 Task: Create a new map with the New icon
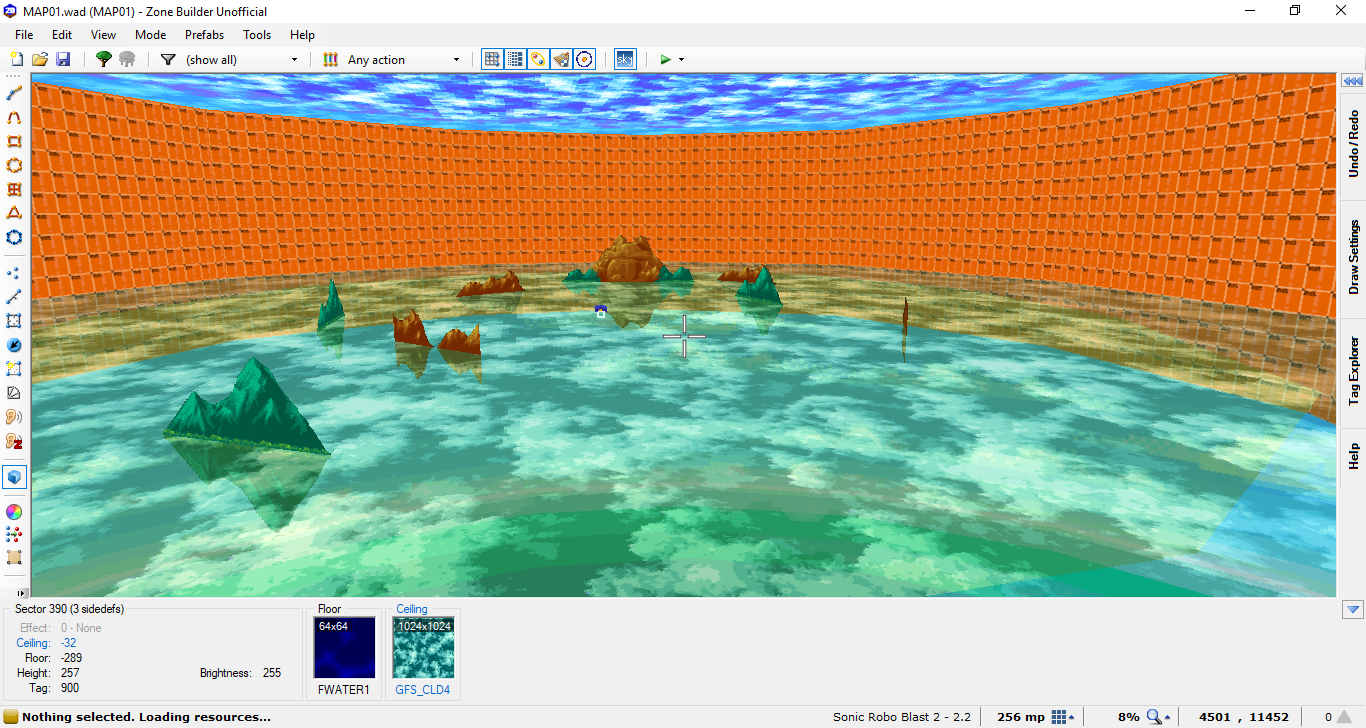17,60
